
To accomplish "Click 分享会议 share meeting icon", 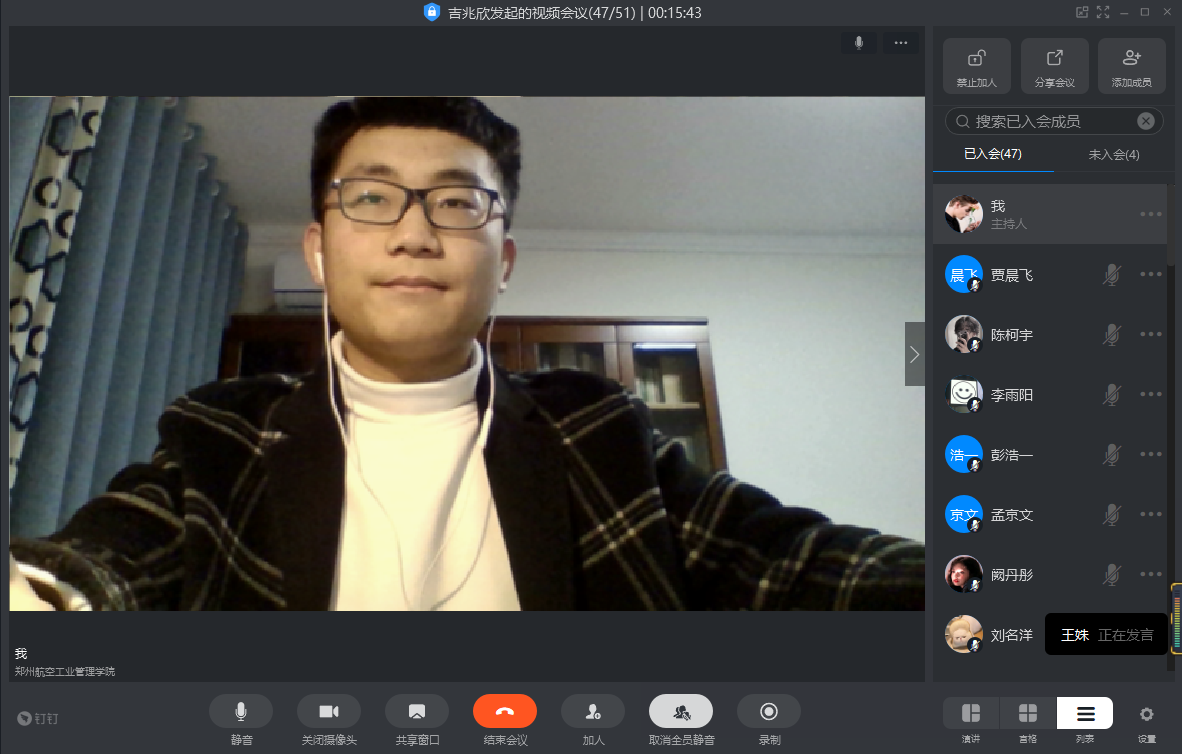I will [x=1054, y=59].
